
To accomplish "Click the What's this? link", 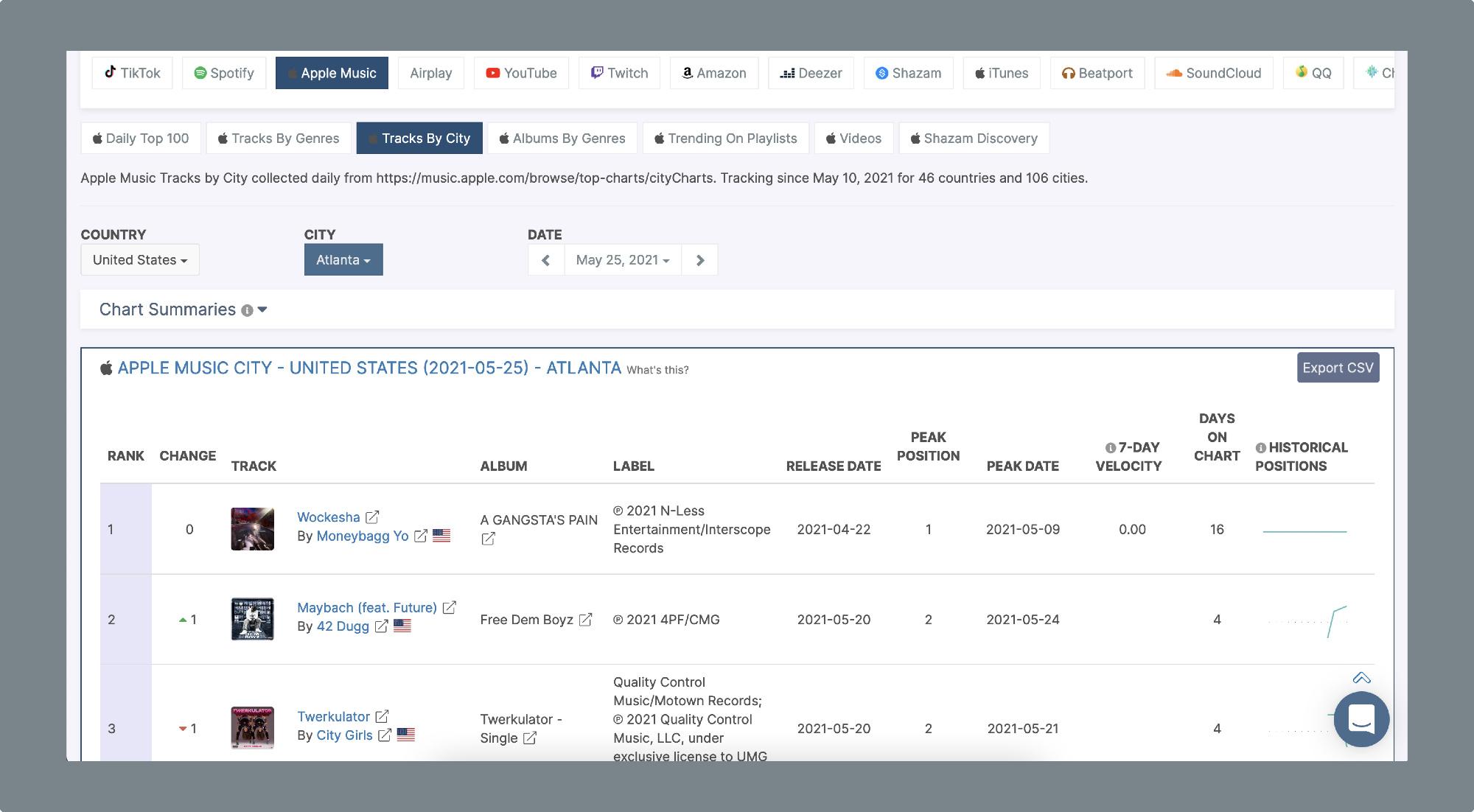I will [657, 370].
